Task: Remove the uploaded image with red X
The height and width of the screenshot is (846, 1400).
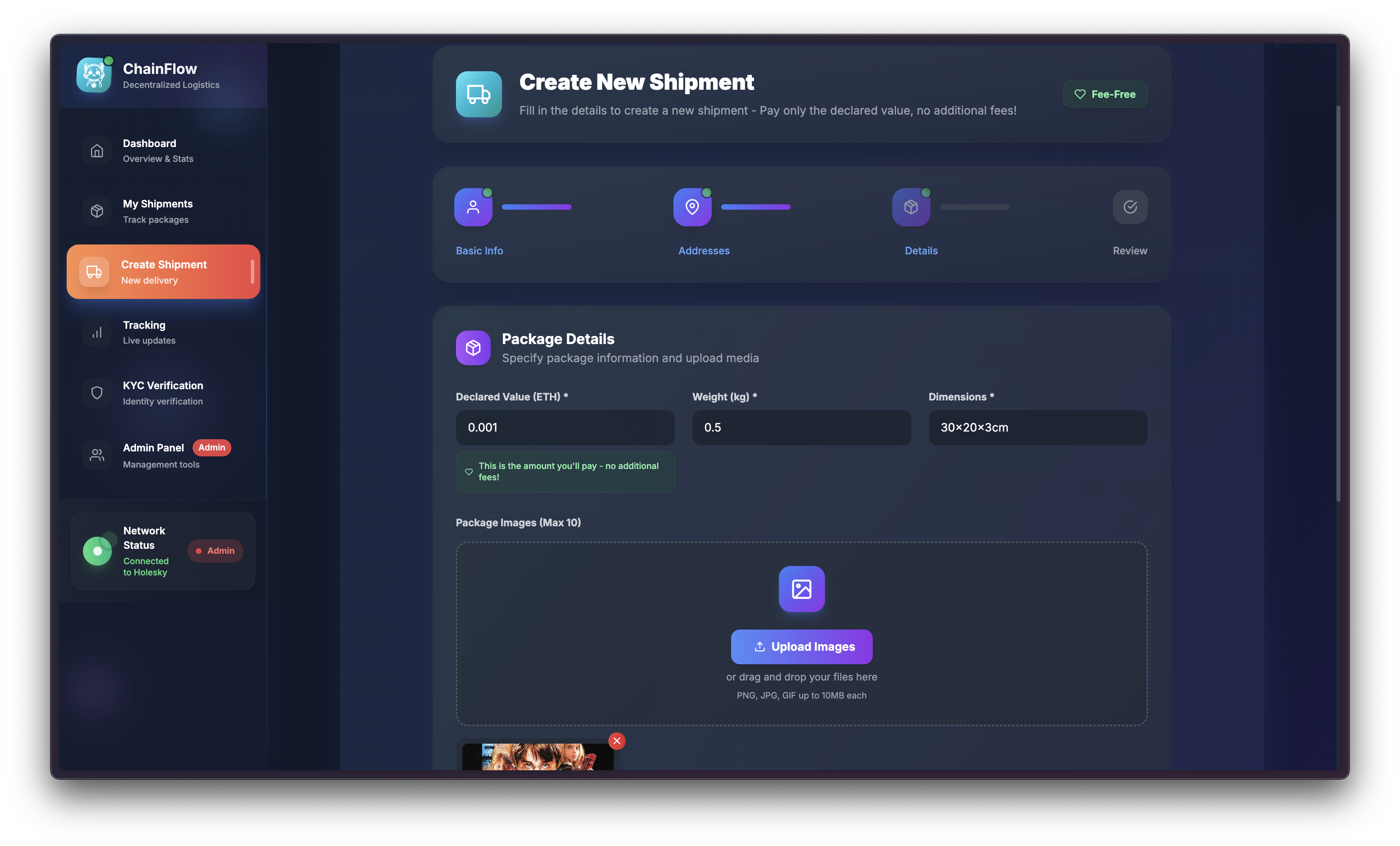Action: click(x=617, y=741)
